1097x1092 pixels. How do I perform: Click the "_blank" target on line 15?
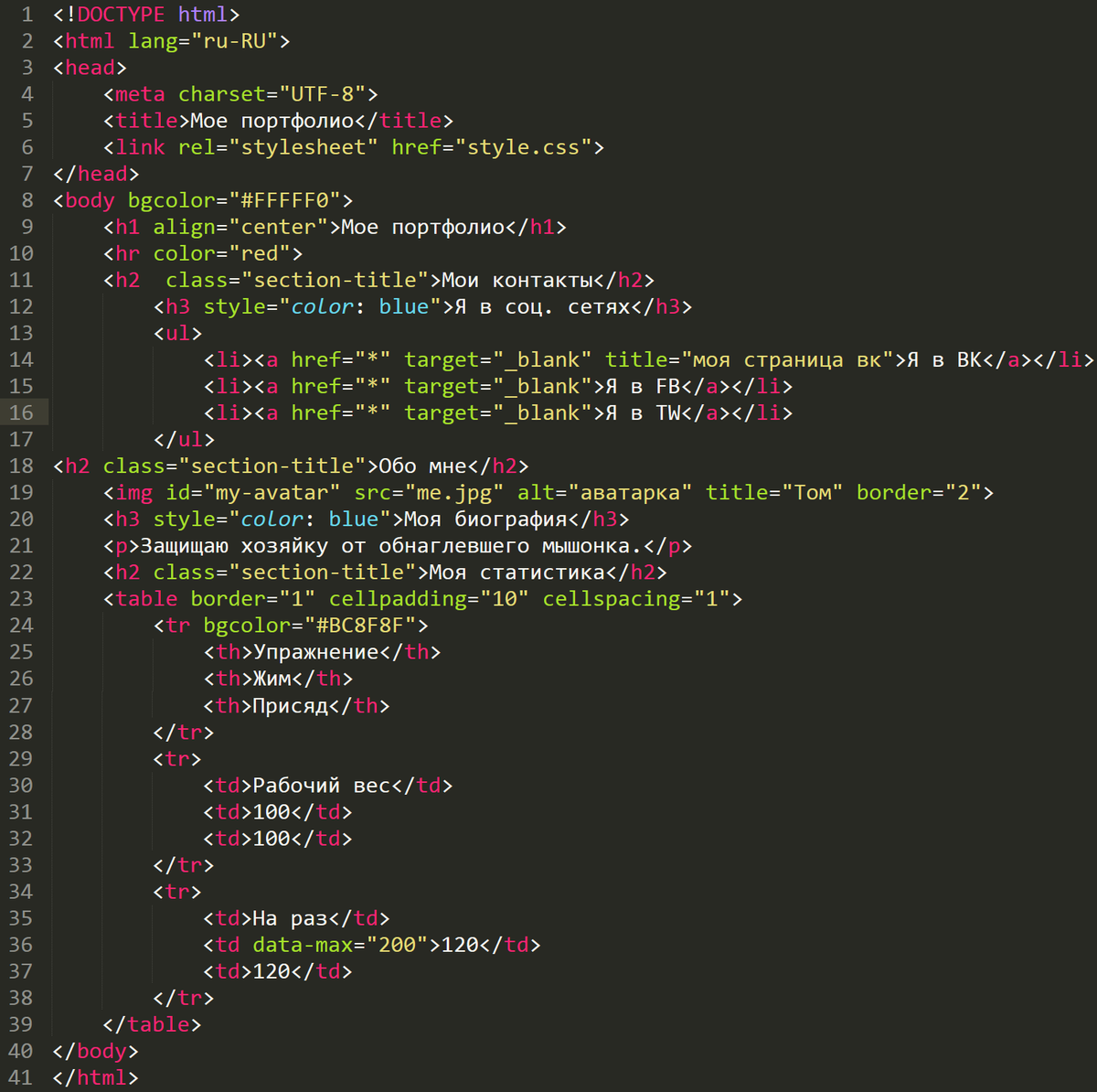pos(543,386)
